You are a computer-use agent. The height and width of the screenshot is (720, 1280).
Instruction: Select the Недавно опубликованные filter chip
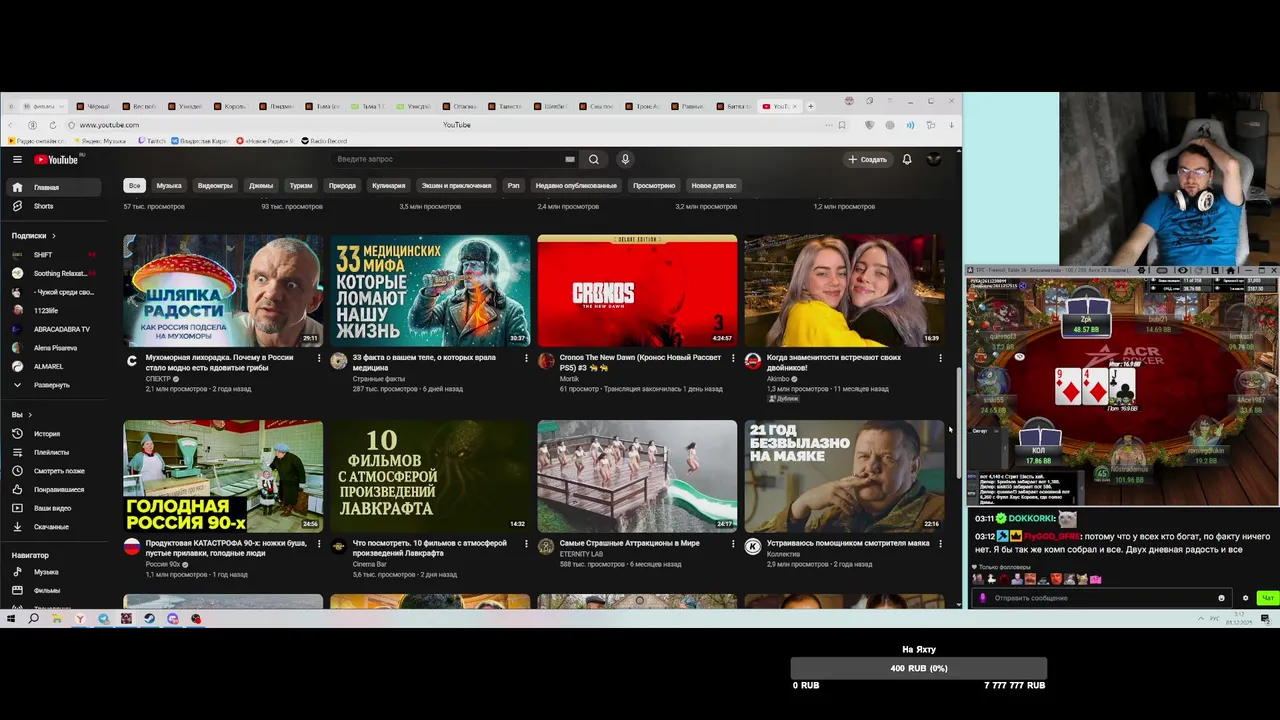tap(576, 186)
